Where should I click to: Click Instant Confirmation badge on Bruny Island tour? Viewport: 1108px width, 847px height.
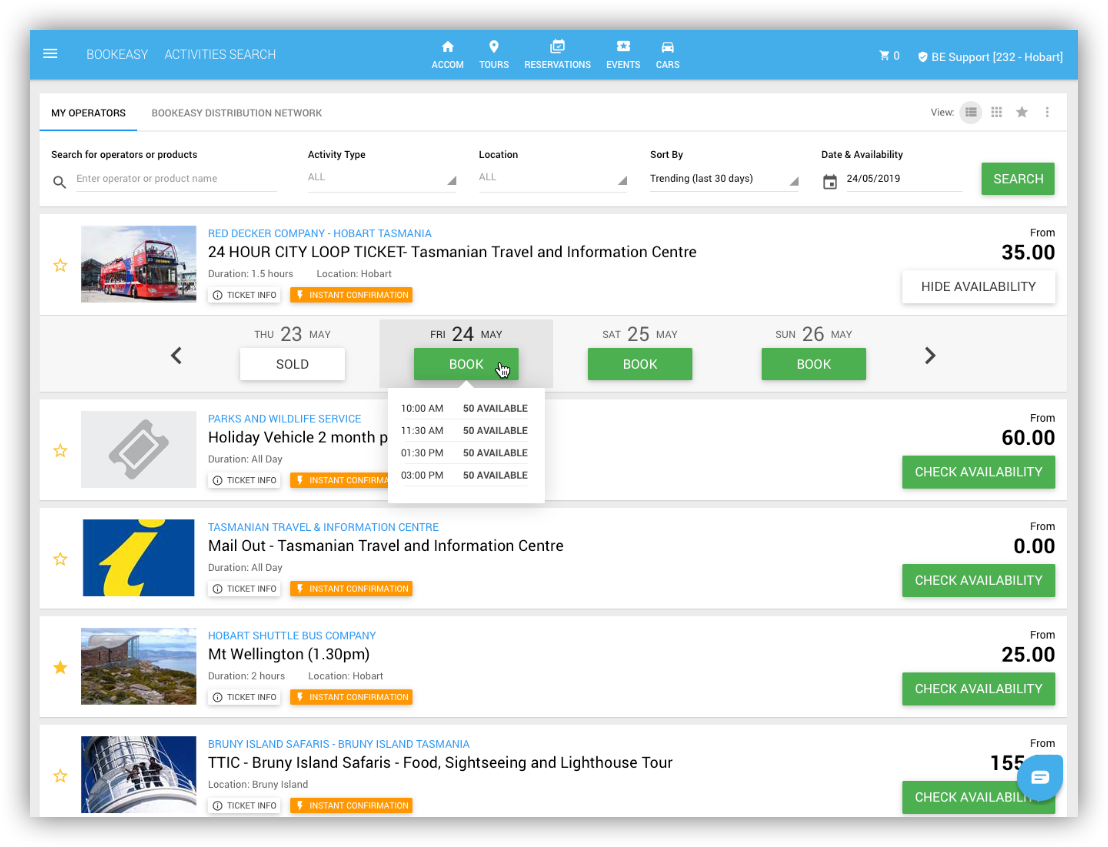click(x=351, y=805)
